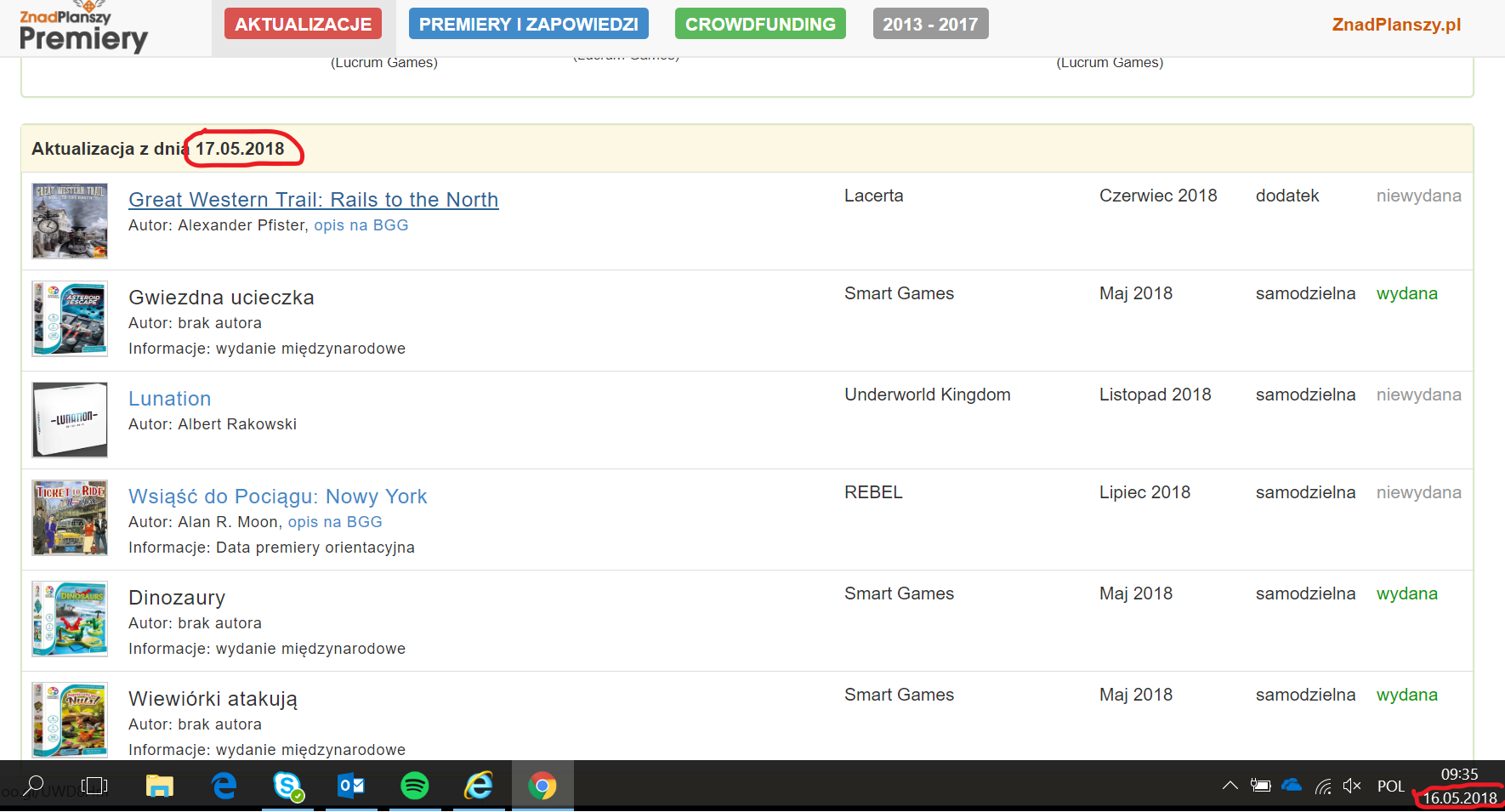The height and width of the screenshot is (812, 1505).
Task: Open Windows taskbar search
Action: [34, 786]
